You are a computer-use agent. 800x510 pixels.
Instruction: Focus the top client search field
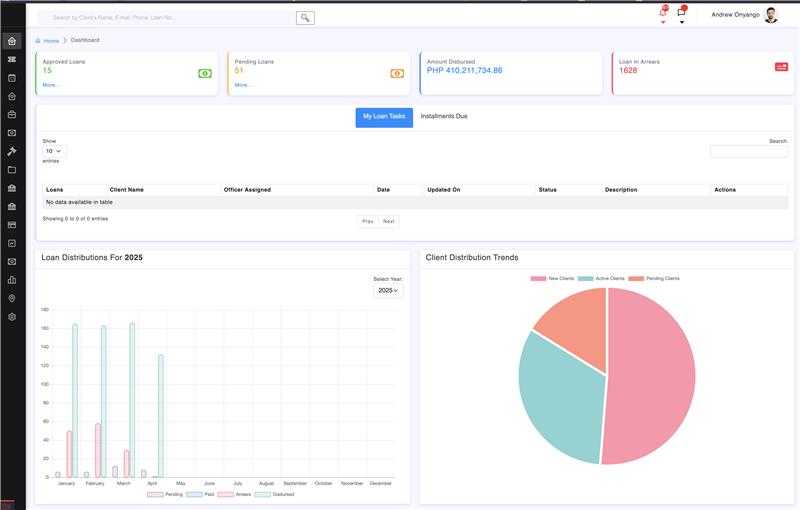[167, 18]
